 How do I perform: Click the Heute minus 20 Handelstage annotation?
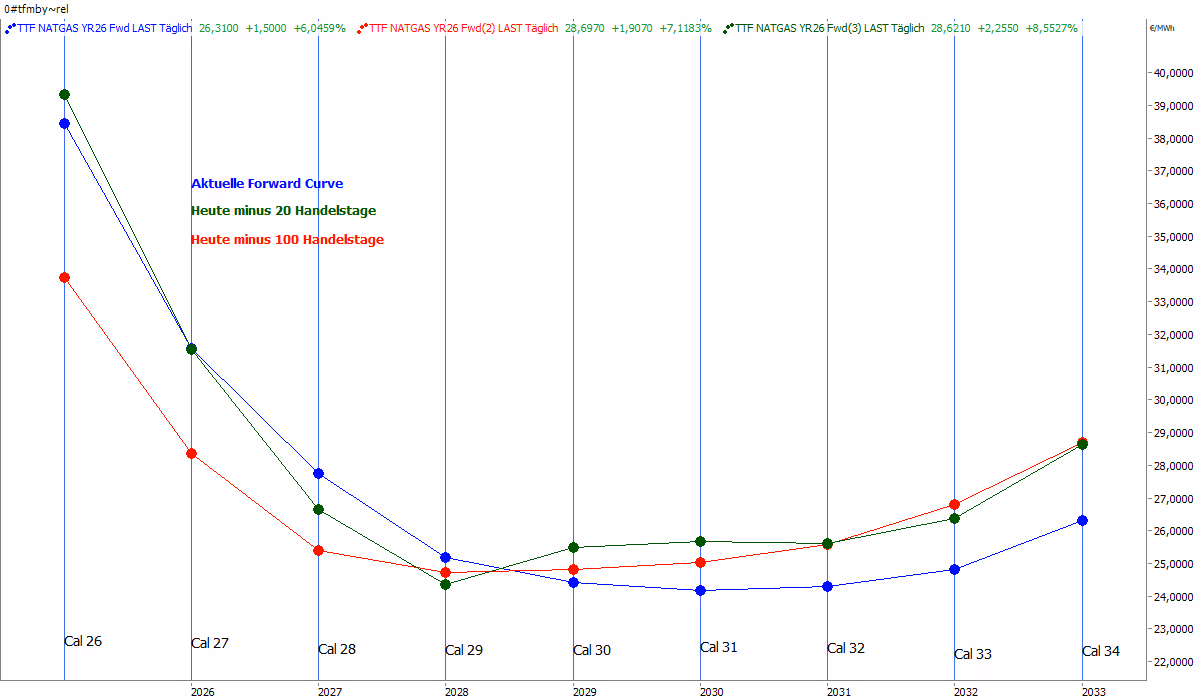pyautogui.click(x=284, y=211)
